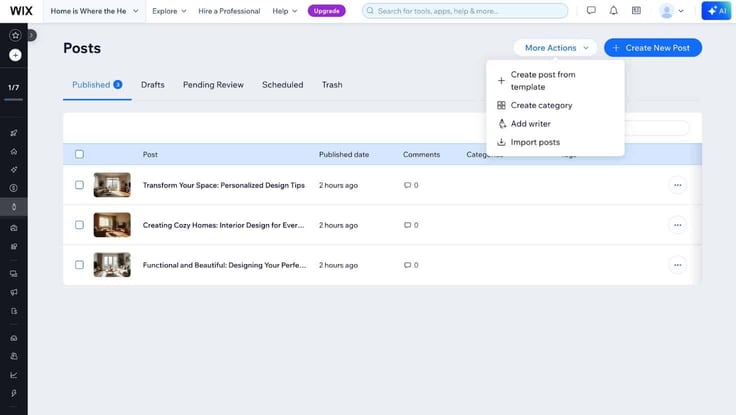736x415 pixels.
Task: Click the white plus button in sidebar
Action: pos(15,55)
